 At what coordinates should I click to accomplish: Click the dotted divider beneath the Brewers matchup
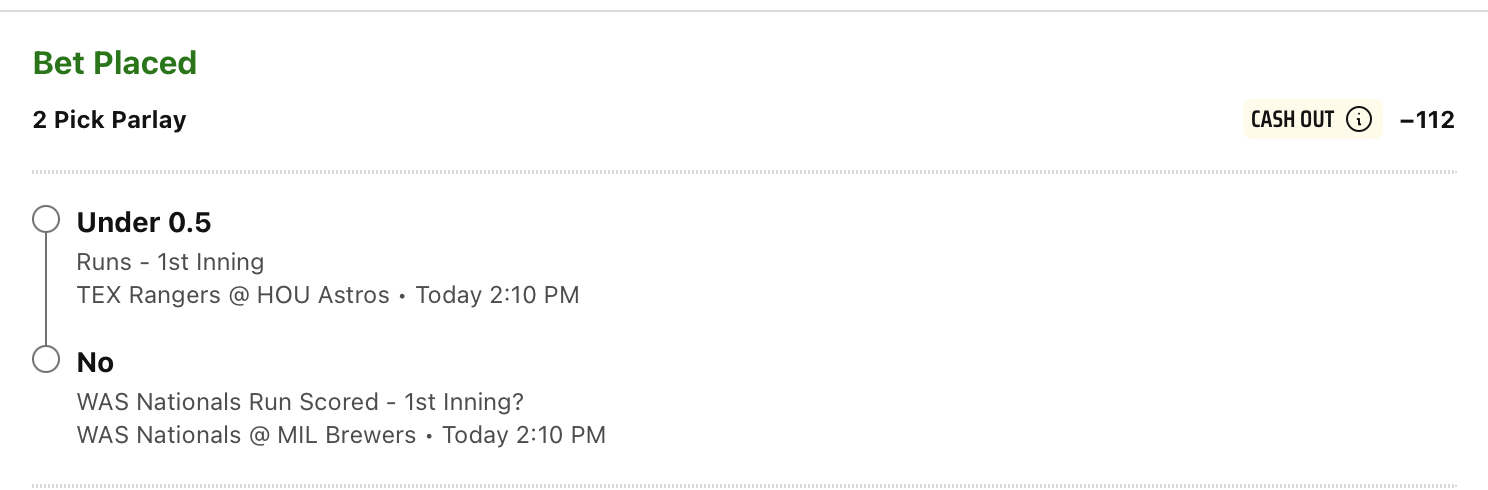coord(744,486)
